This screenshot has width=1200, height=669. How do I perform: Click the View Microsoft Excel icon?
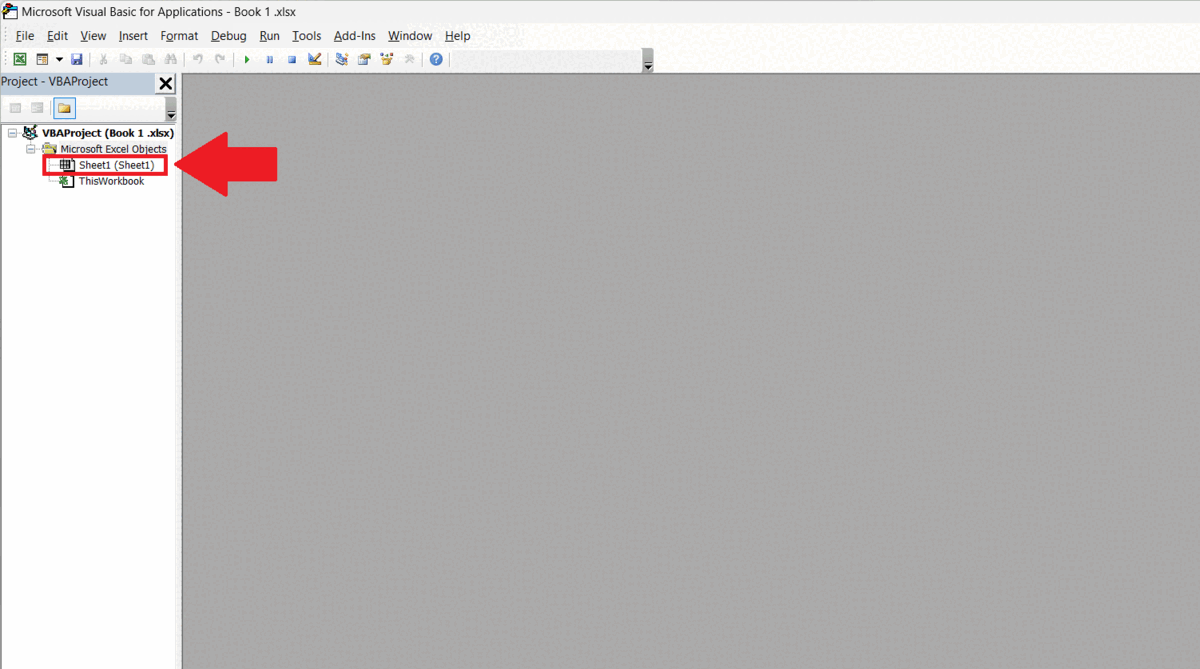[x=20, y=59]
